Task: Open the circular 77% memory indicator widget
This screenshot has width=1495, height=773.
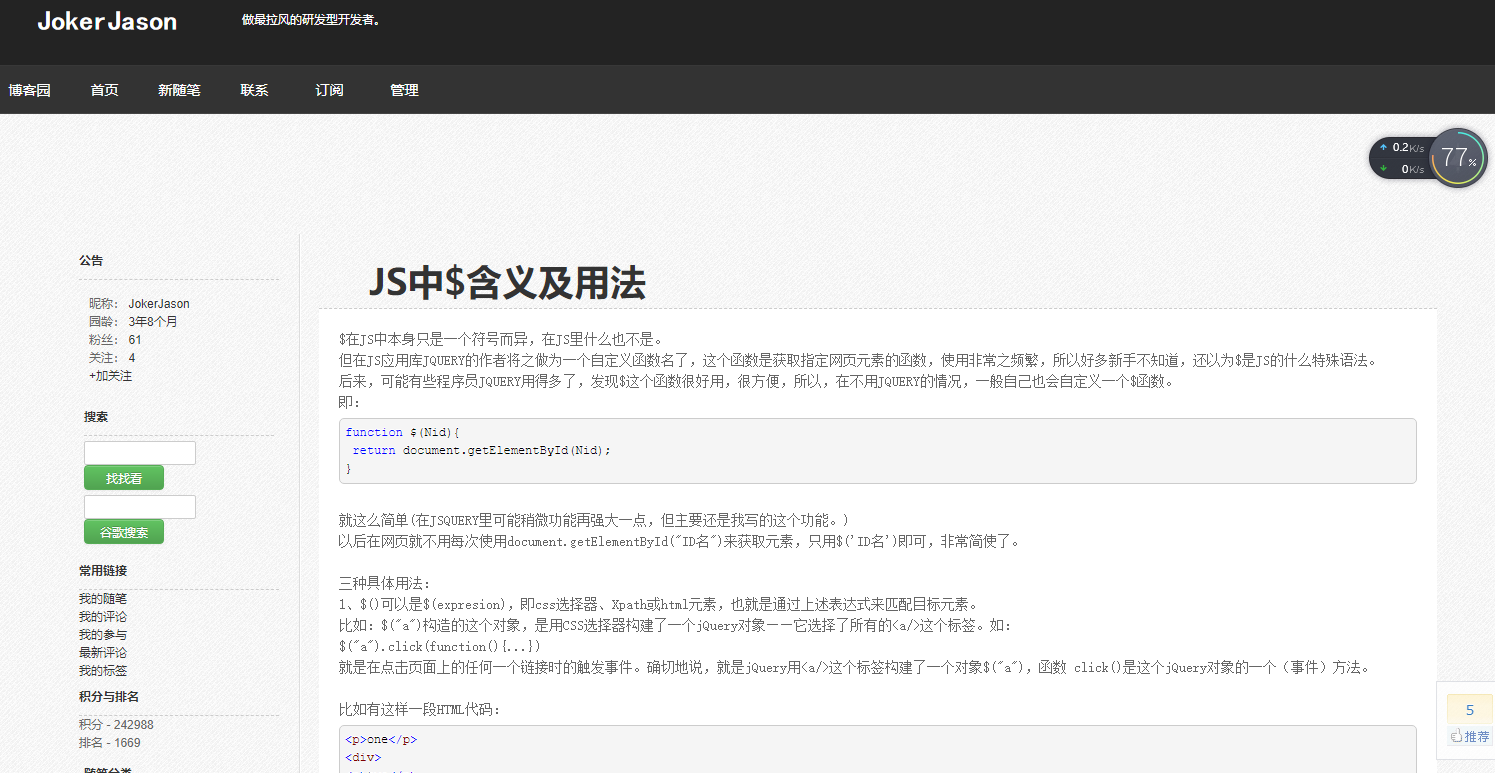Action: (1459, 157)
